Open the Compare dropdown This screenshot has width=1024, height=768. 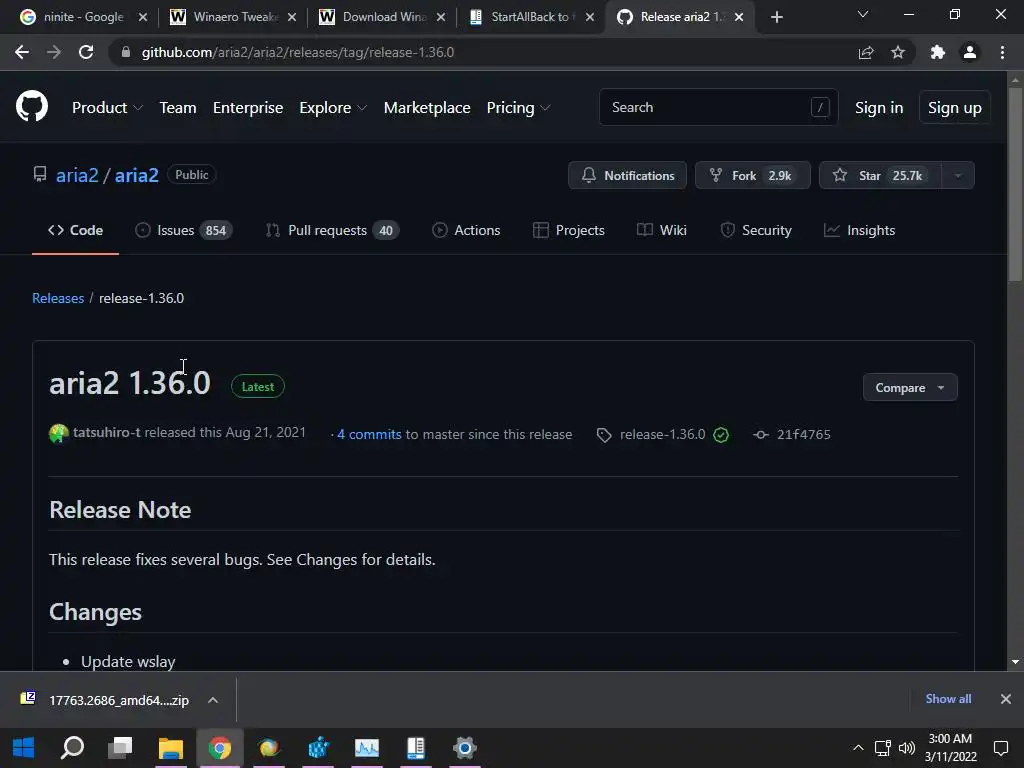tap(910, 387)
